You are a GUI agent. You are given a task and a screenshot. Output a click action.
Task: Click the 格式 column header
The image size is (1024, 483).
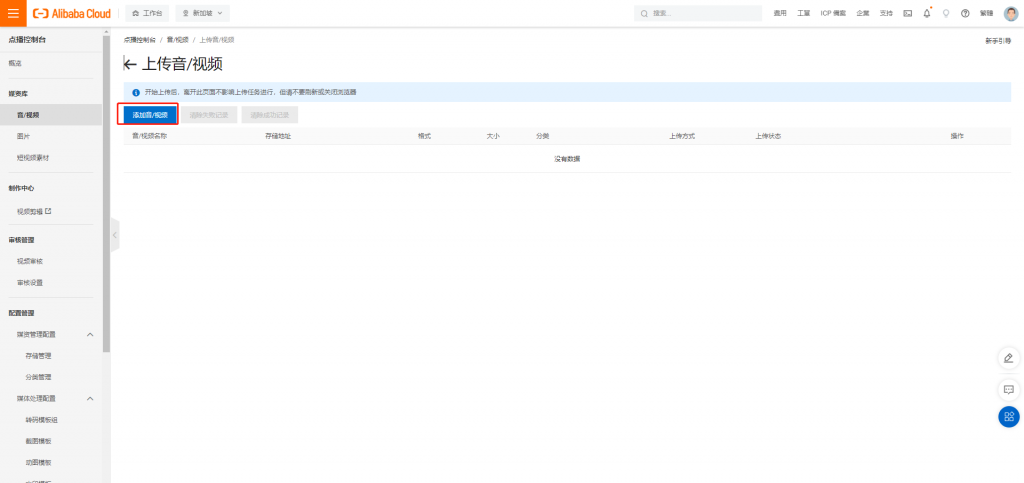pyautogui.click(x=424, y=136)
